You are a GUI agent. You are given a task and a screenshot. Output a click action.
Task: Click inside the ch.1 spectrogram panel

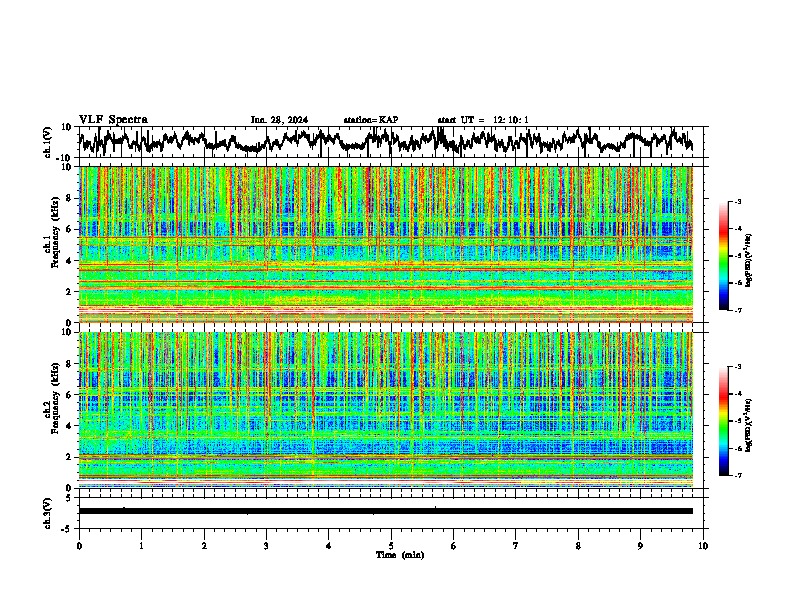(386, 244)
